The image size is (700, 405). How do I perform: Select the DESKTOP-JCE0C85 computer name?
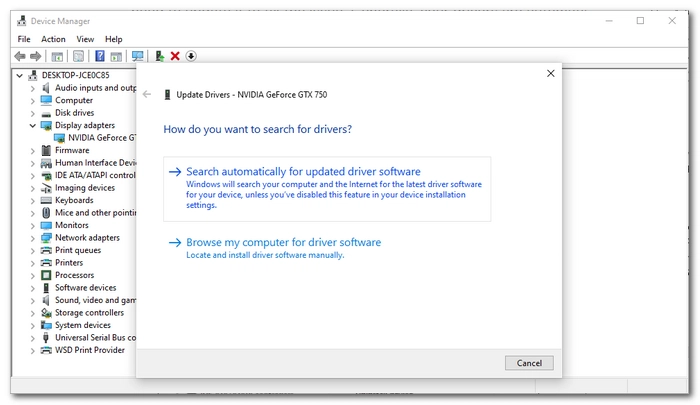[75, 75]
